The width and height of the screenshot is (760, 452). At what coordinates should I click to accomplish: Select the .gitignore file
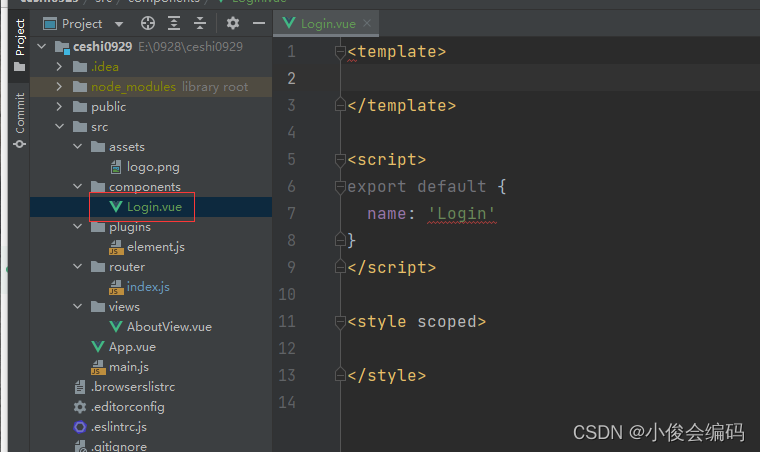click(119, 446)
